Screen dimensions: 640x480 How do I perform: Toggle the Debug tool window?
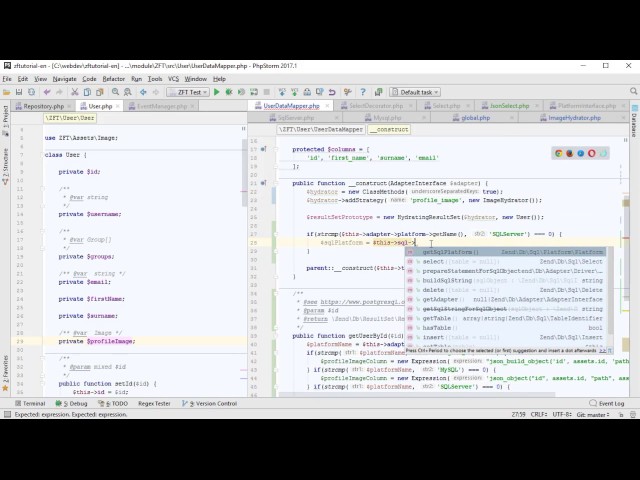[71, 403]
